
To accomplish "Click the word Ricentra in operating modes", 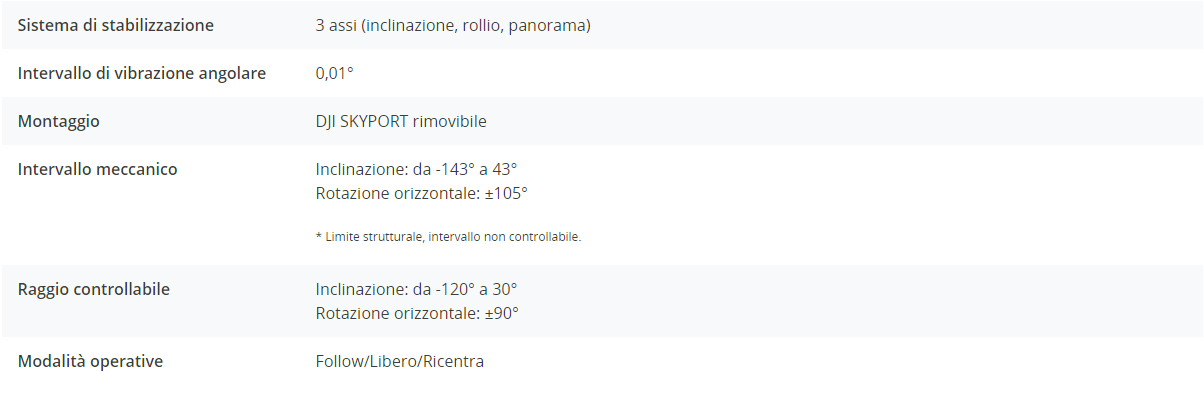I will 454,361.
